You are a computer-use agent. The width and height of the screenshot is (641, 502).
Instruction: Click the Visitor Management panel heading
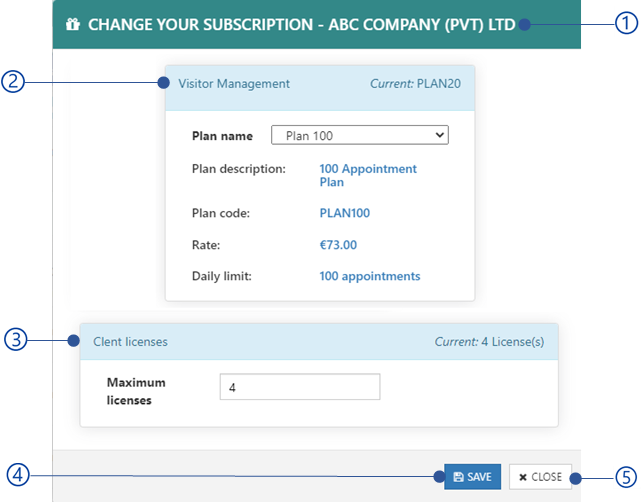point(234,83)
